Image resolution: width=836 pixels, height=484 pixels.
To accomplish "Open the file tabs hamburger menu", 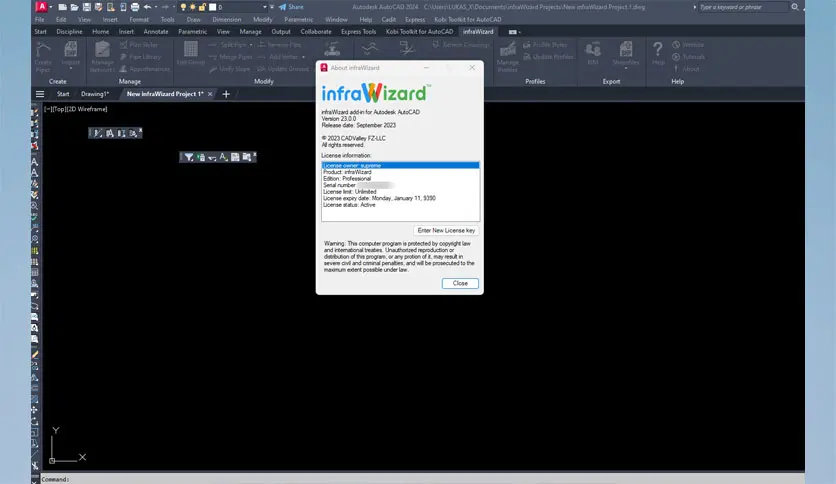I will [x=40, y=94].
